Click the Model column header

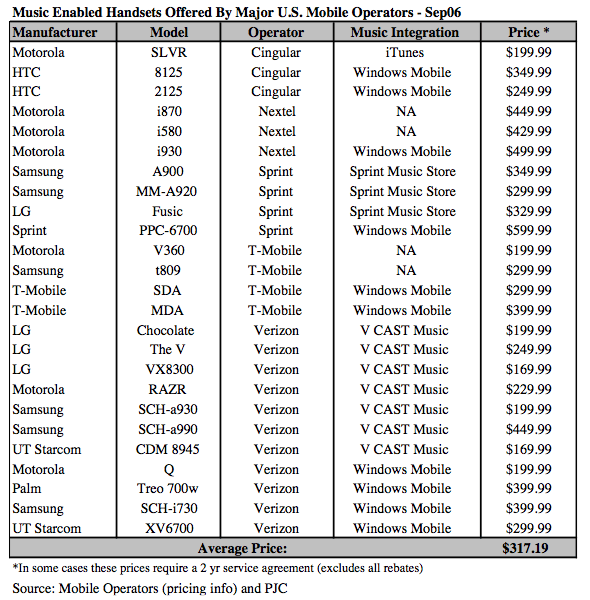click(x=169, y=32)
